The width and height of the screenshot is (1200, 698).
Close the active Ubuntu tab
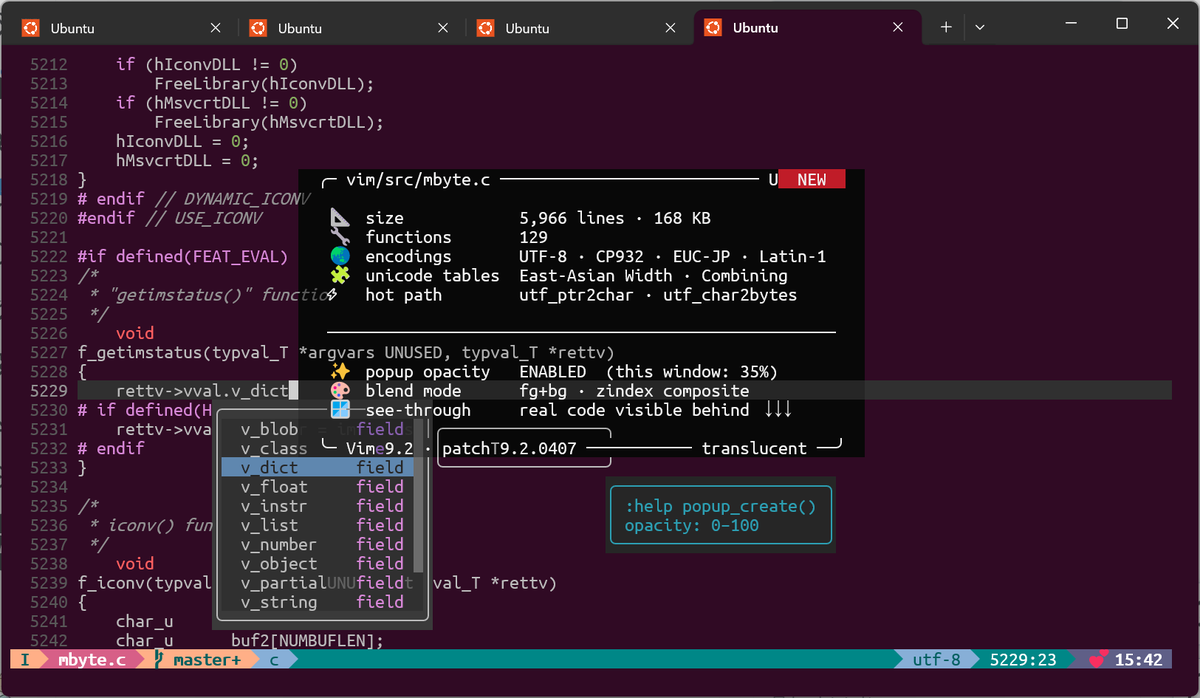tap(900, 28)
